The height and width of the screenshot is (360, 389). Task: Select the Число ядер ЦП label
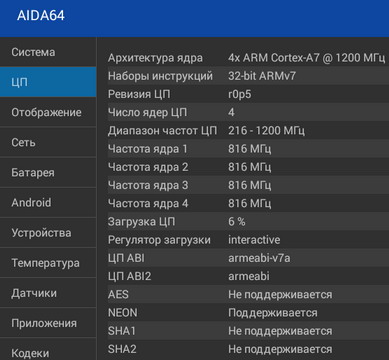[x=147, y=112]
